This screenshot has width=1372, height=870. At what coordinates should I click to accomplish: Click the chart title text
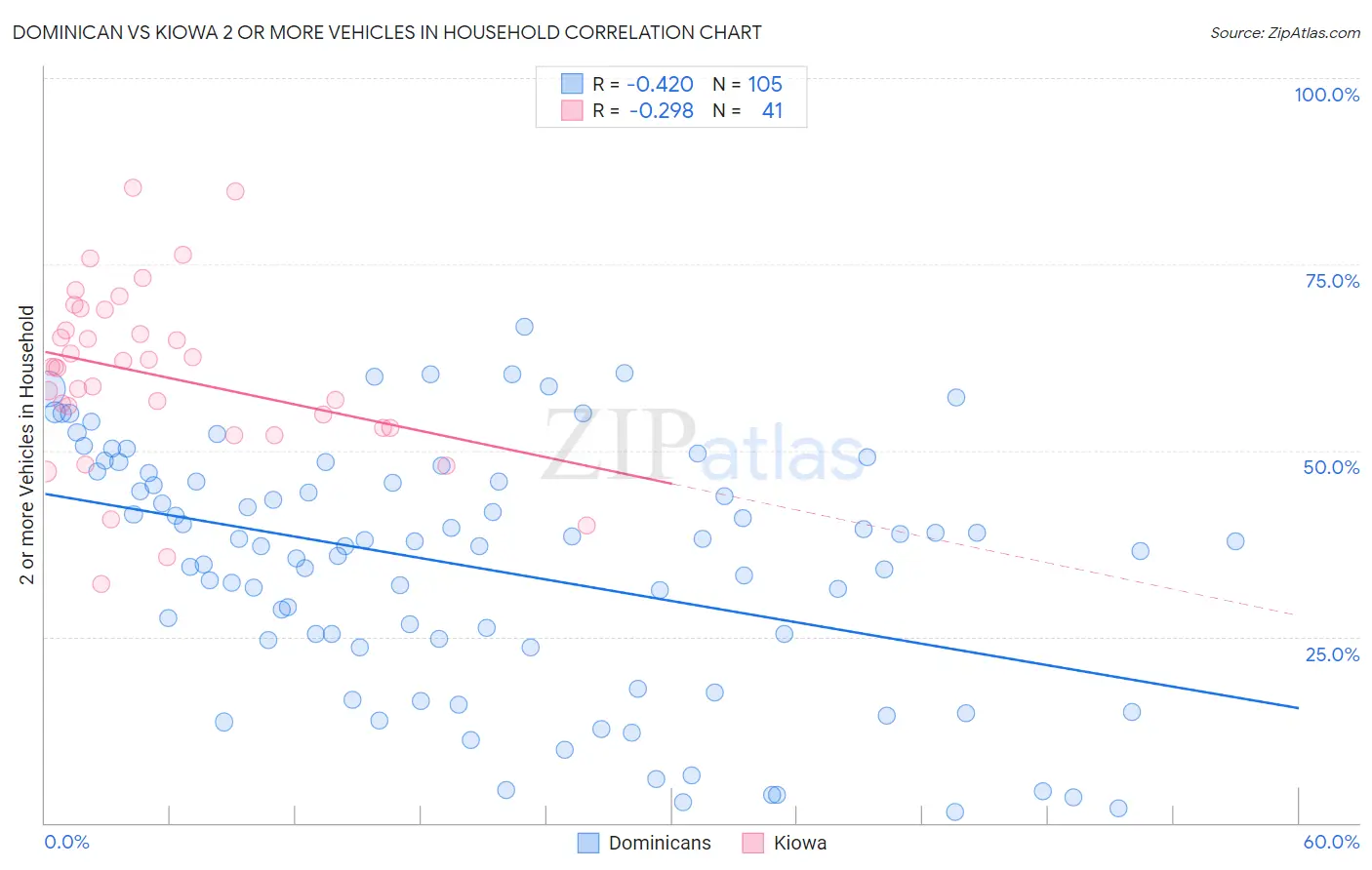(387, 32)
